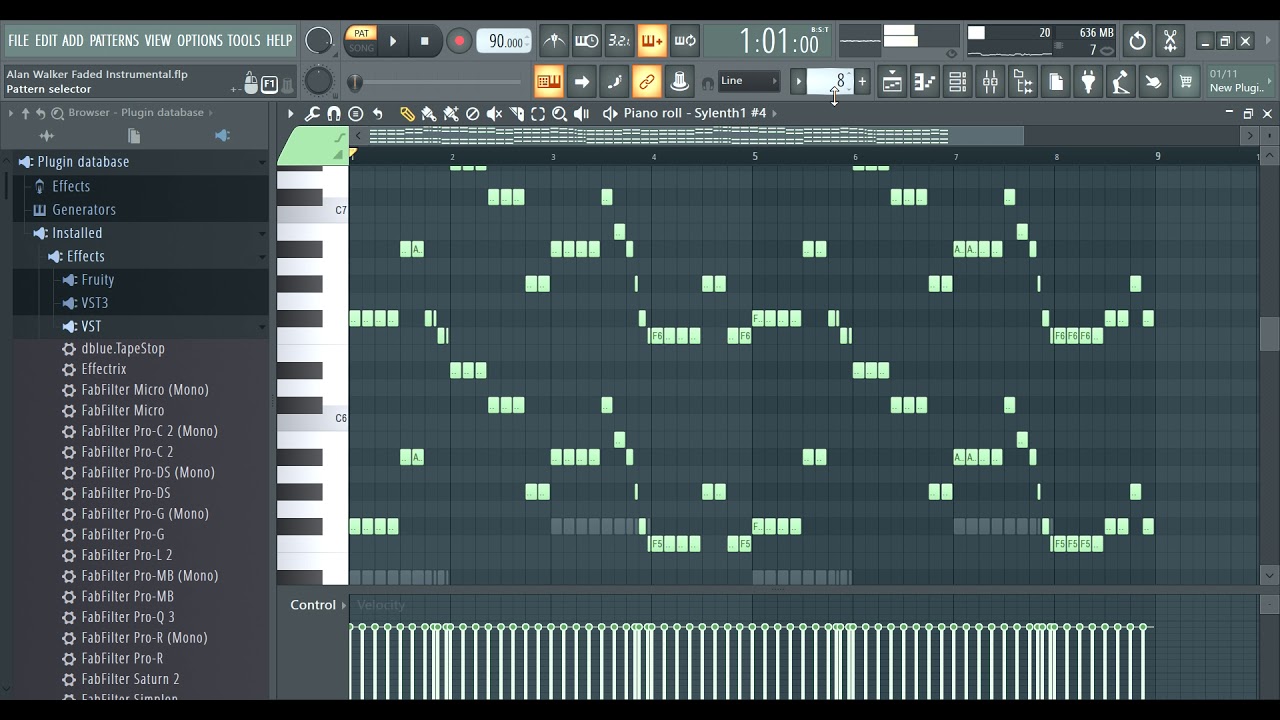Toggle the recording countdown button
Screen dimensions: 1280x720
click(619, 41)
